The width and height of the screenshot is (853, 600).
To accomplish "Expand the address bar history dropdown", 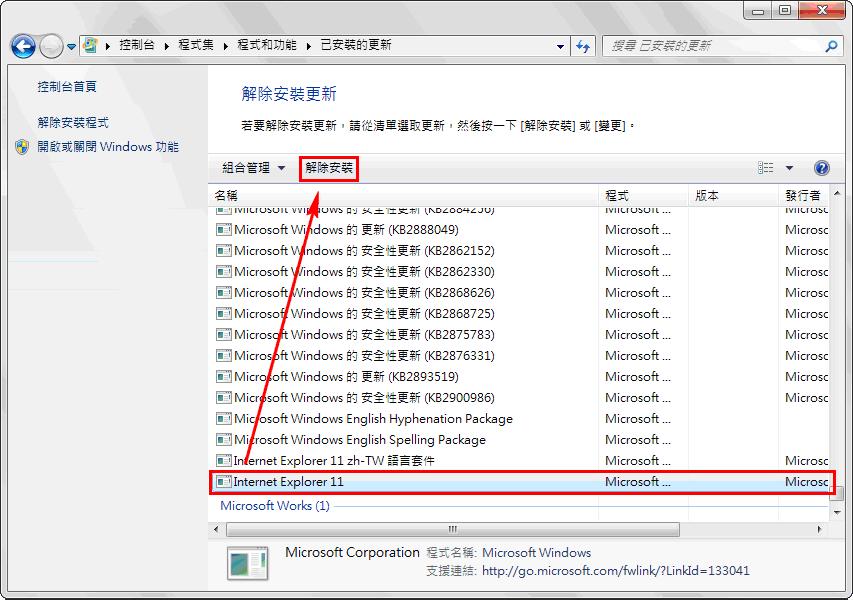I will coord(560,47).
